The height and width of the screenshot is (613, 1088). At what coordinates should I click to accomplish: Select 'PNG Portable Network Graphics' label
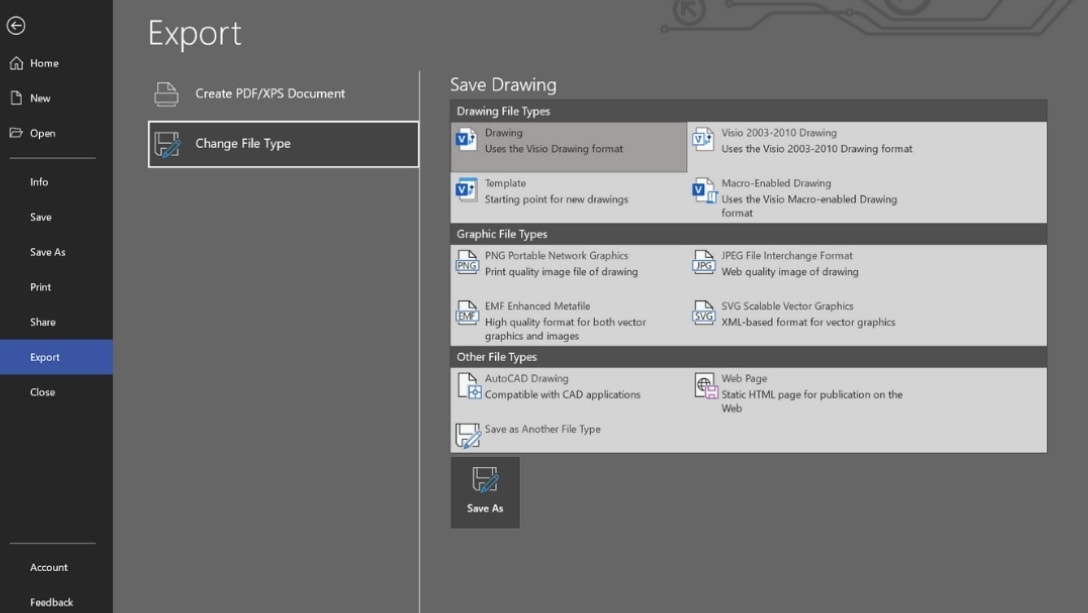point(556,255)
